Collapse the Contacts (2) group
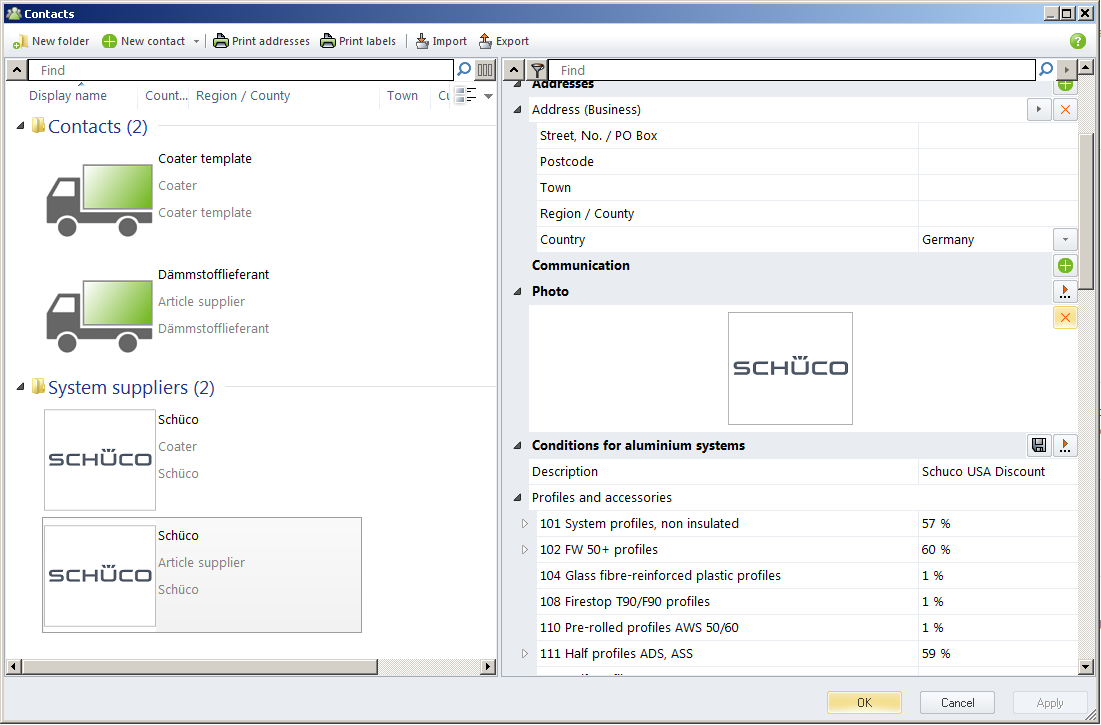 pyautogui.click(x=21, y=126)
